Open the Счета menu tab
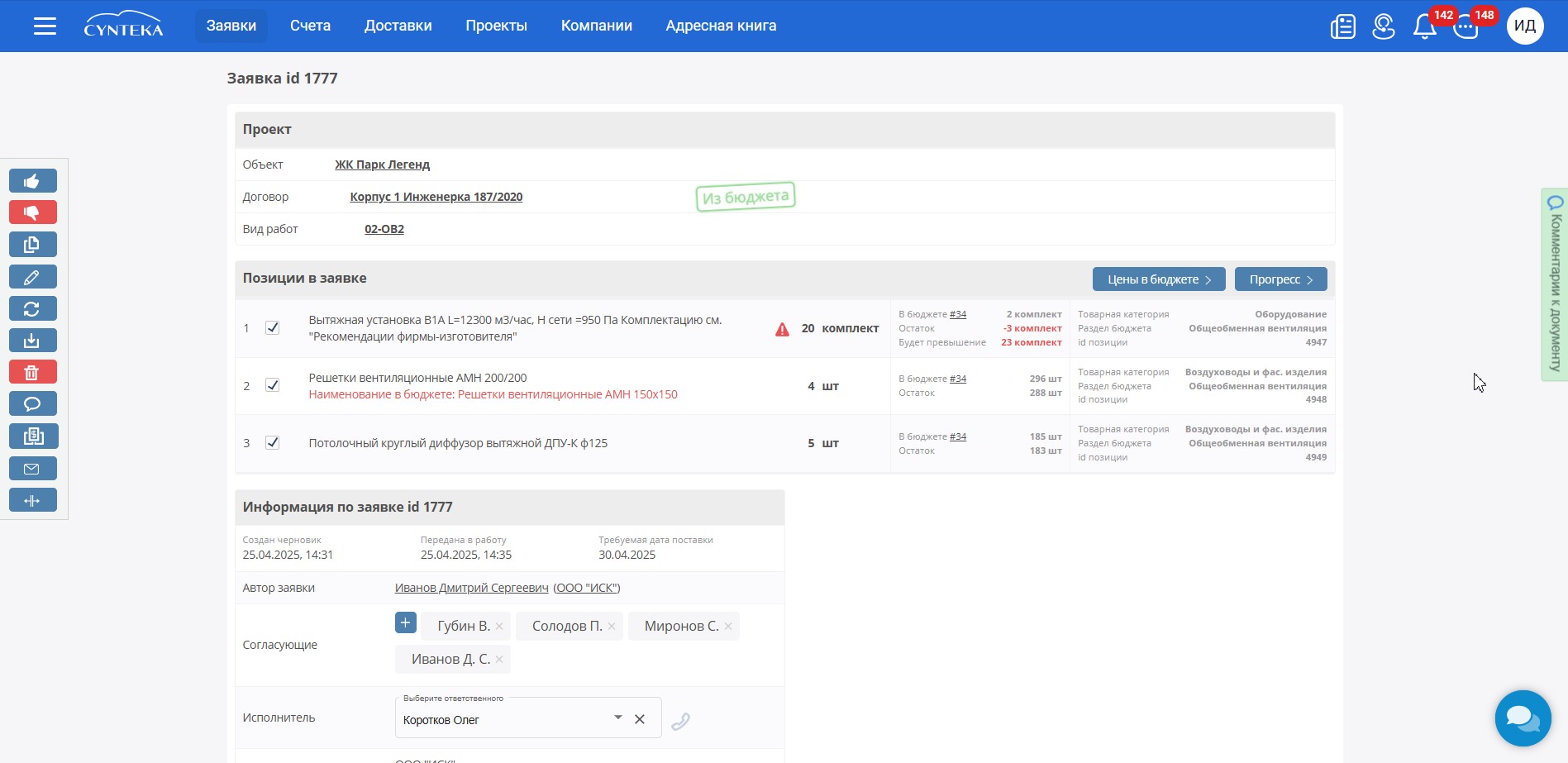Screen dimensions: 1568x763 point(310,26)
